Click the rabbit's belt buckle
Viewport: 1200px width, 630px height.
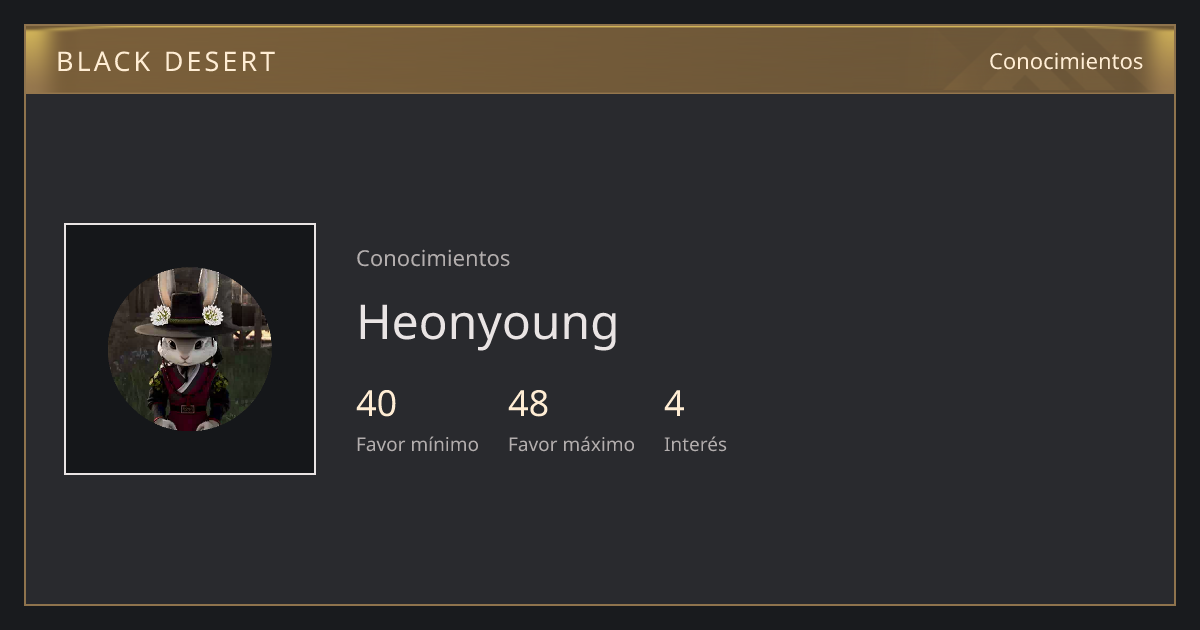pos(188,408)
